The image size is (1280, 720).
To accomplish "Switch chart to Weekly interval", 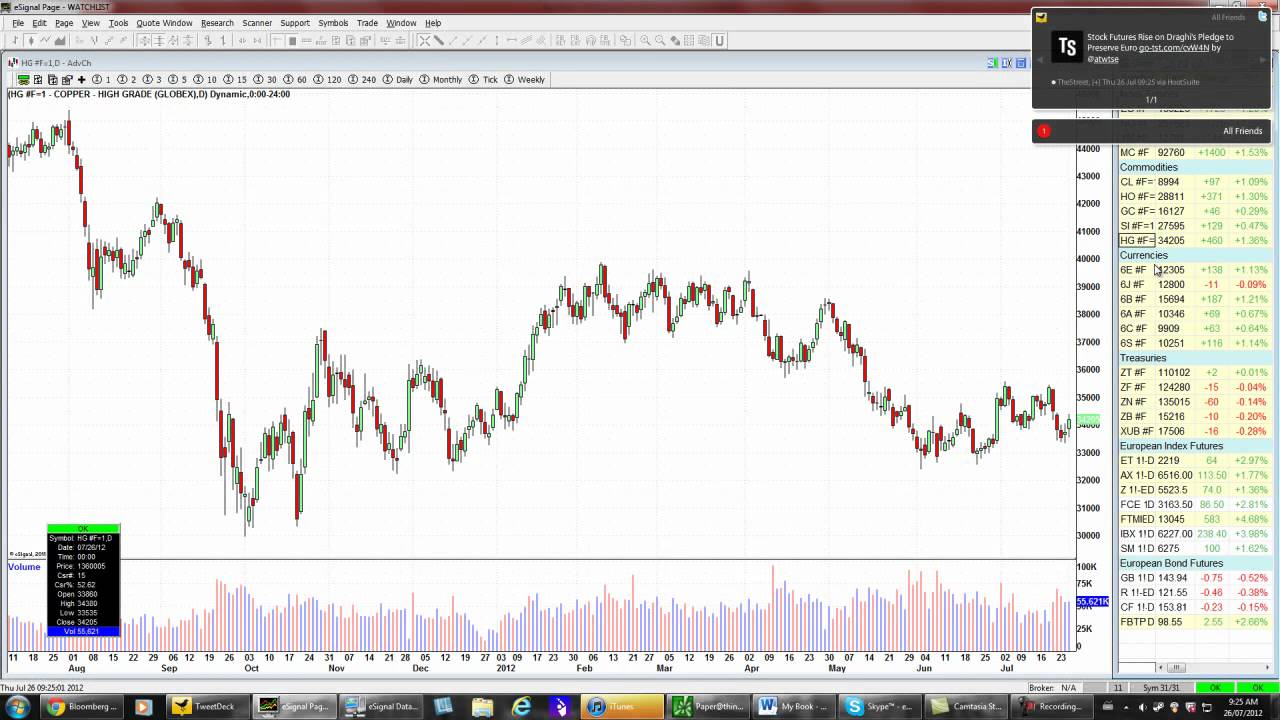I will [525, 79].
